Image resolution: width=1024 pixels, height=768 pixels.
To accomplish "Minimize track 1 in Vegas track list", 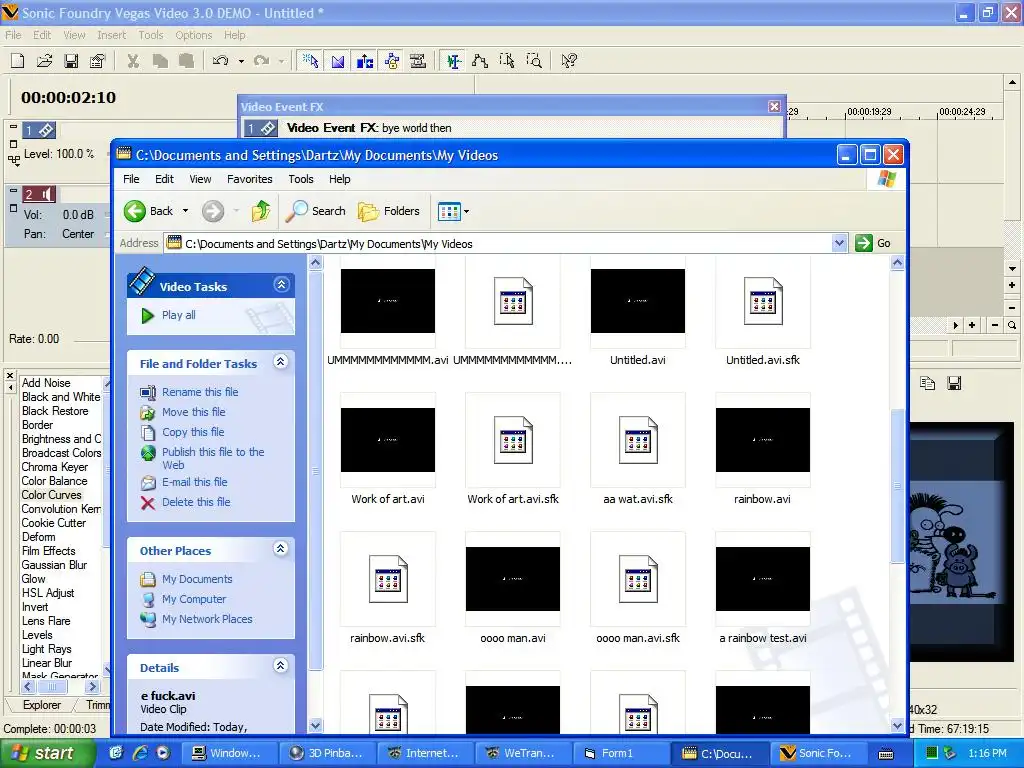I will (x=14, y=125).
